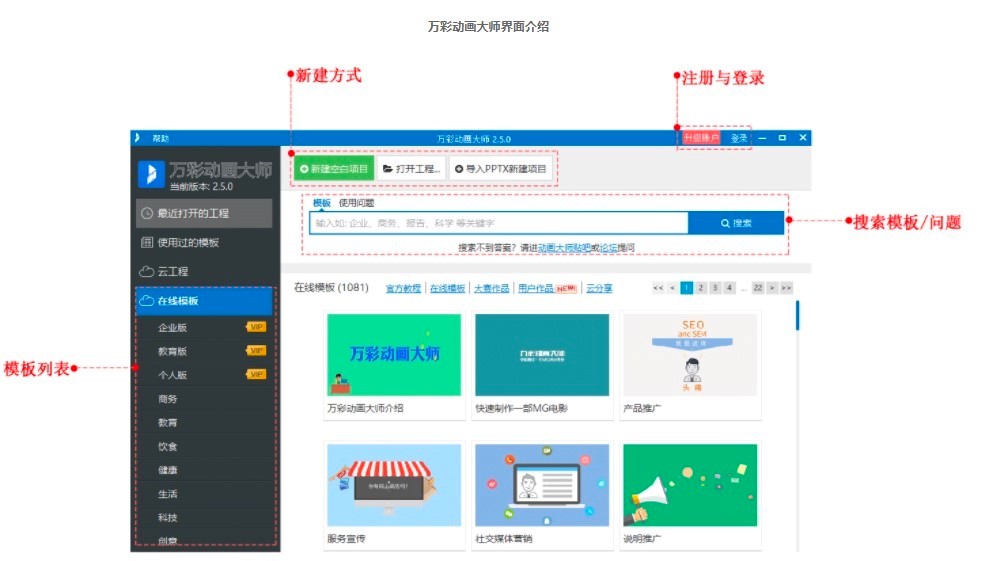Jump to last page with >> button

pos(787,288)
